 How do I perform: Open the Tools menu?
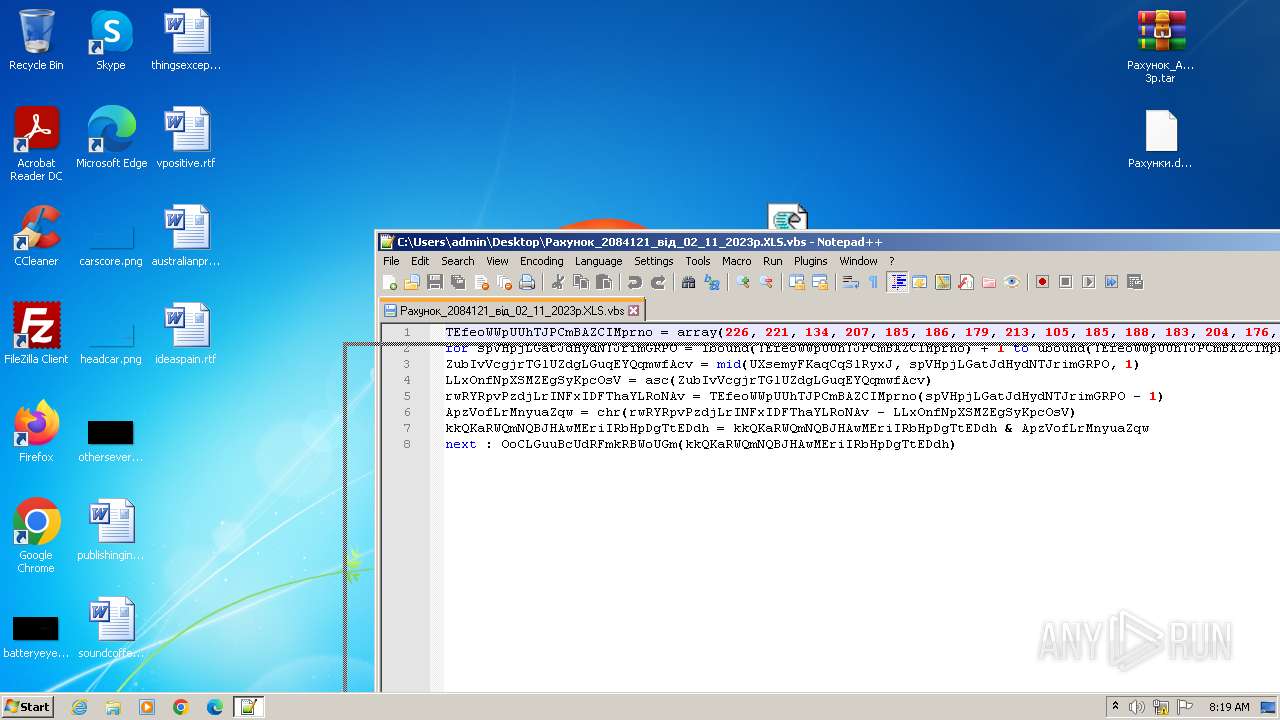698,261
